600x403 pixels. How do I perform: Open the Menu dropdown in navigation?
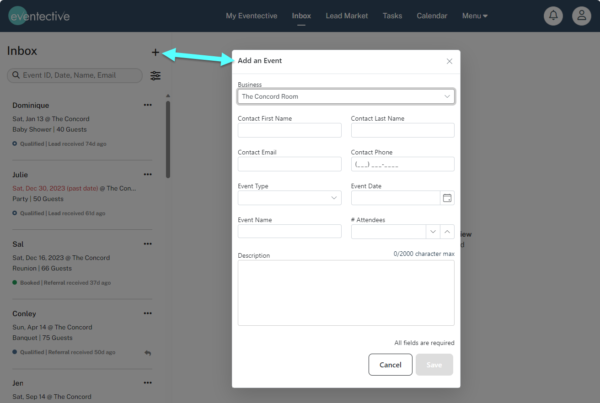pos(474,16)
